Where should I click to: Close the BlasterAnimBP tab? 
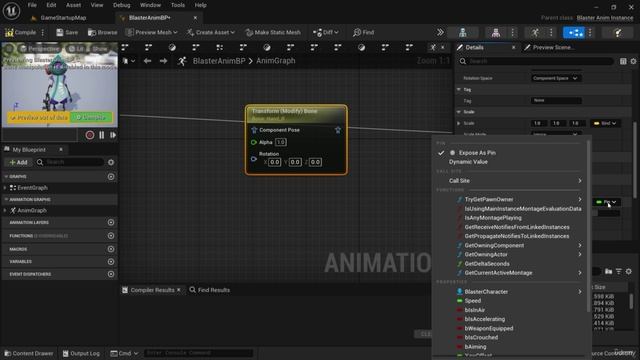point(195,18)
